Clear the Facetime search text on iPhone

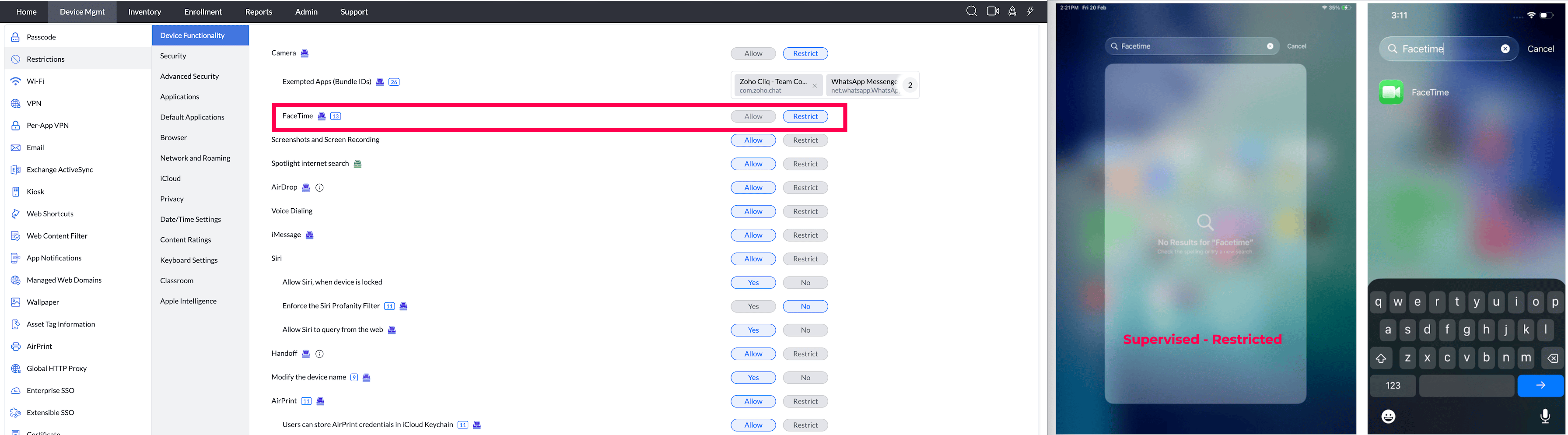(1505, 49)
